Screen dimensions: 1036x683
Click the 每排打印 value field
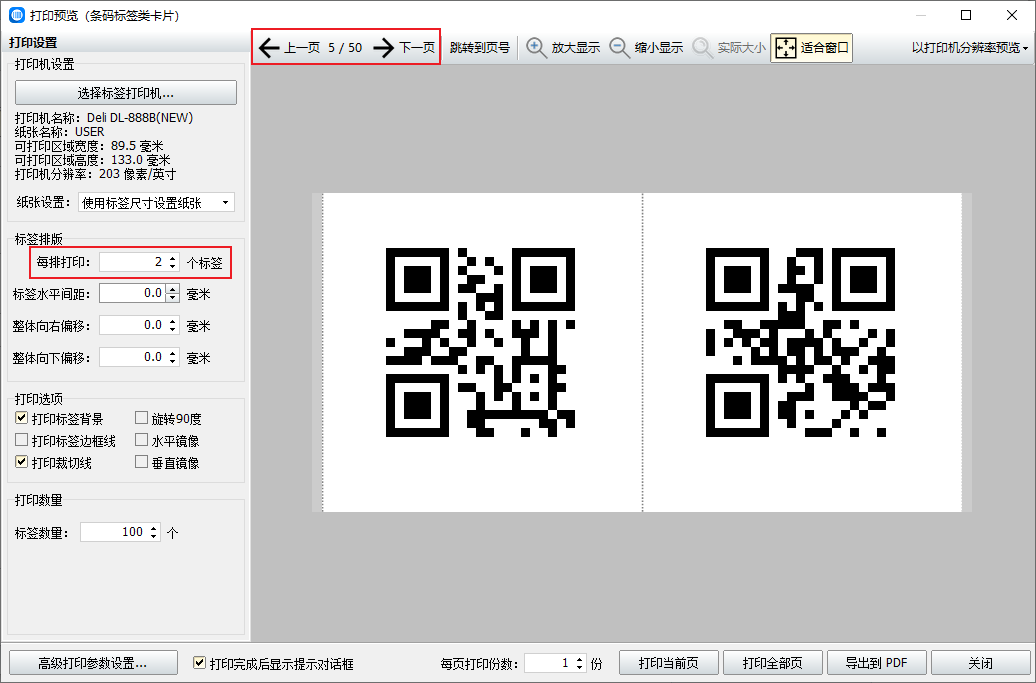click(x=133, y=262)
